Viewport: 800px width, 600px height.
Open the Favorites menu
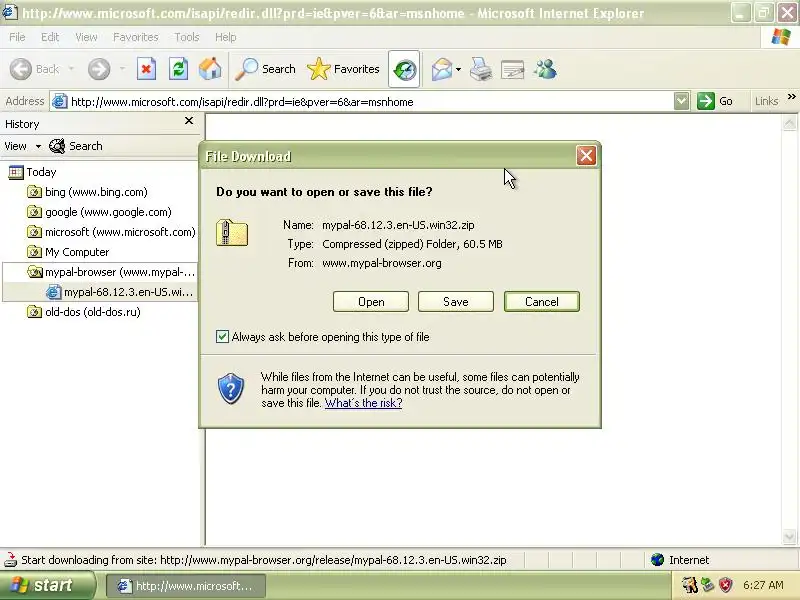136,37
